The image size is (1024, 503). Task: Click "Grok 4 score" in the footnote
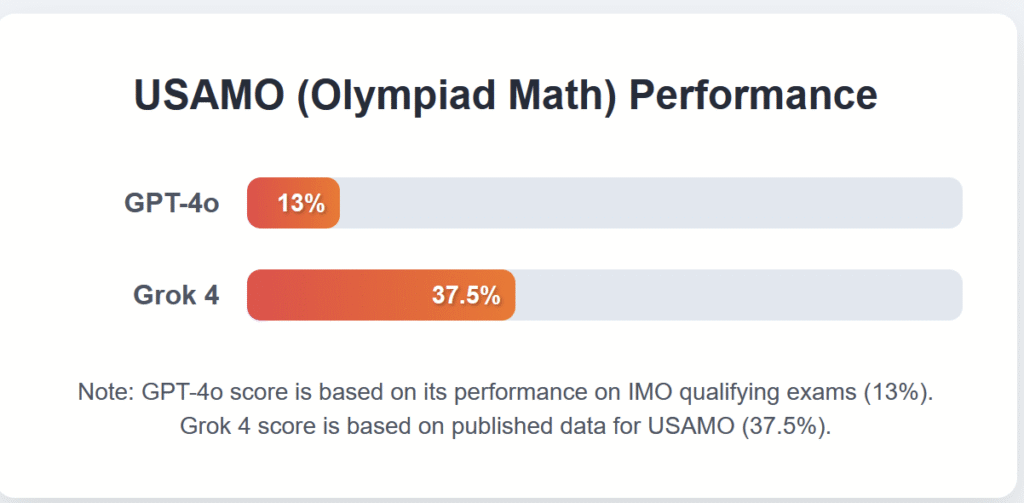239,427
